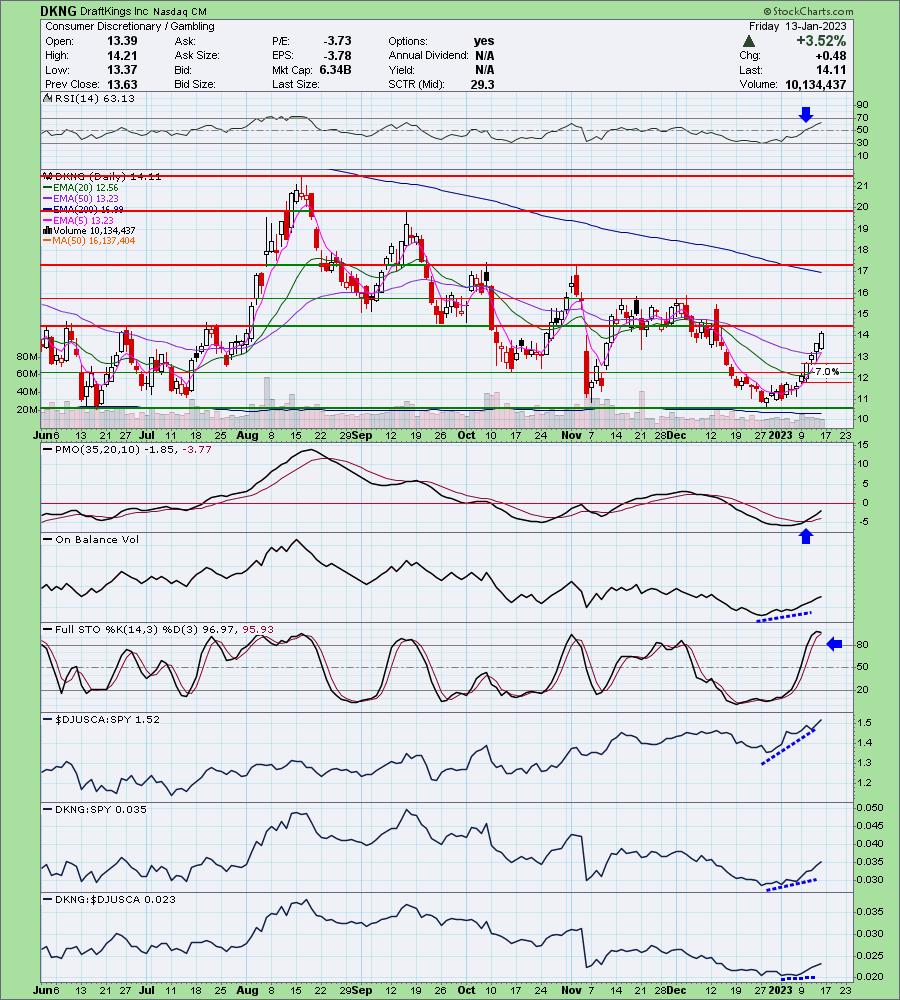Select the P/E value -3.73
Image resolution: width=900 pixels, height=1000 pixels.
[337, 41]
